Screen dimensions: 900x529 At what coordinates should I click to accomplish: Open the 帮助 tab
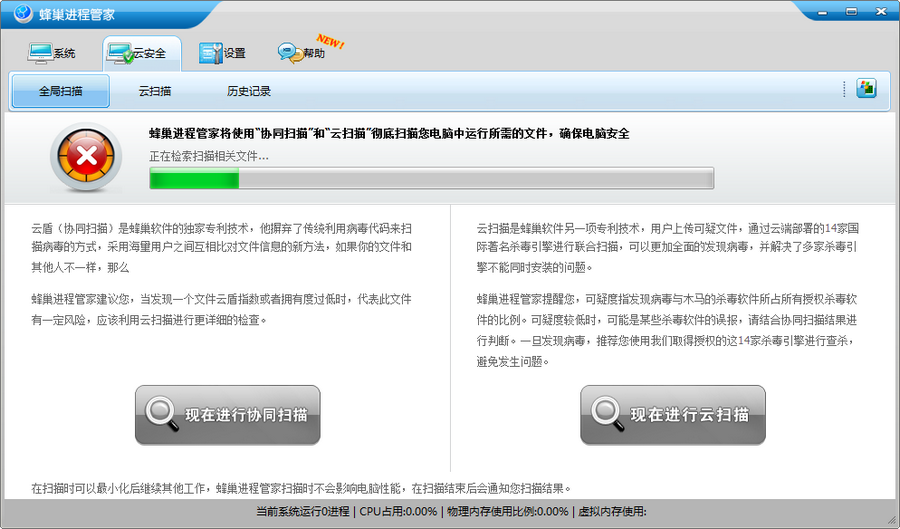pos(302,53)
